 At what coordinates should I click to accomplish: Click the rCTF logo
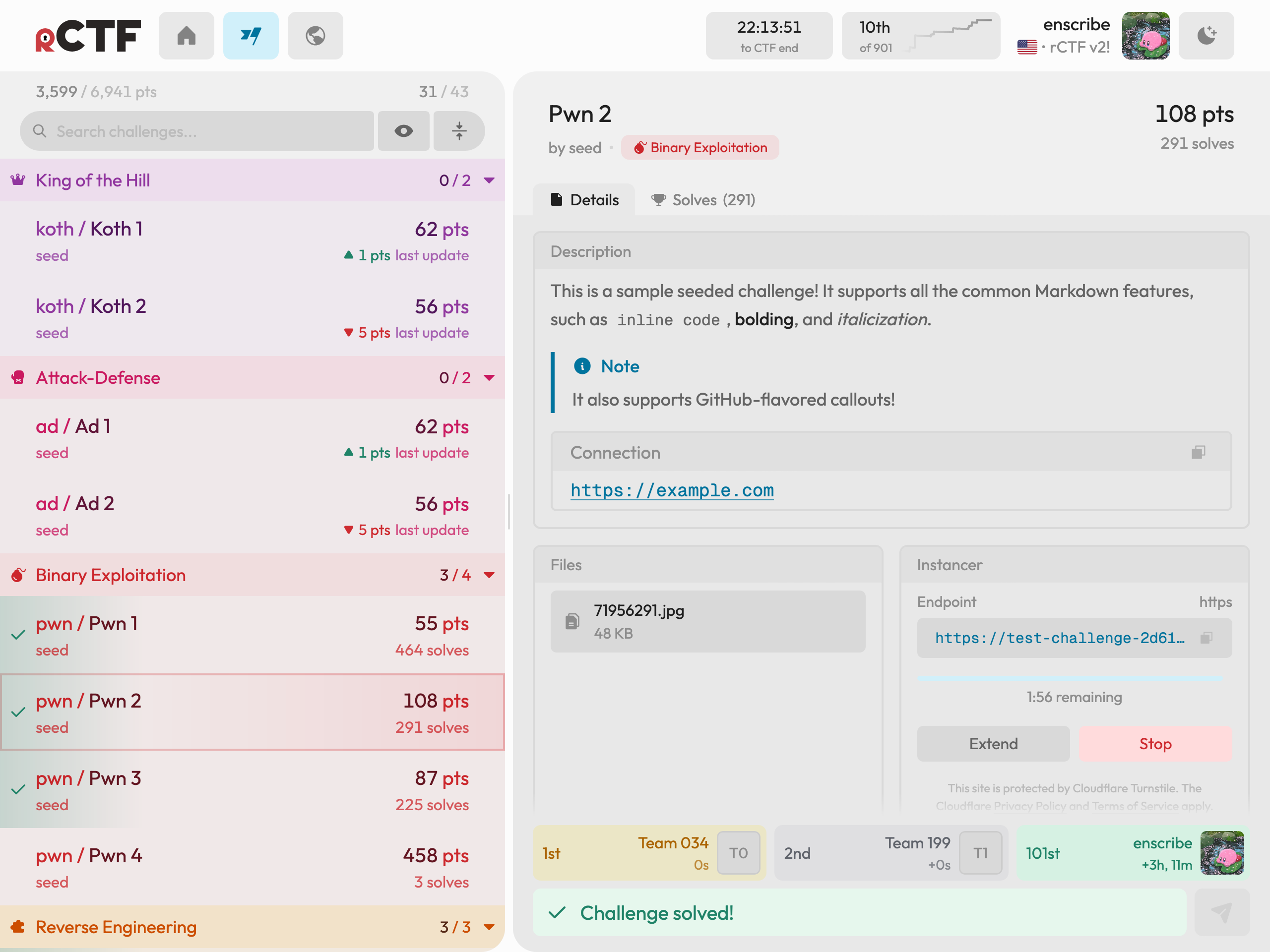tap(88, 36)
